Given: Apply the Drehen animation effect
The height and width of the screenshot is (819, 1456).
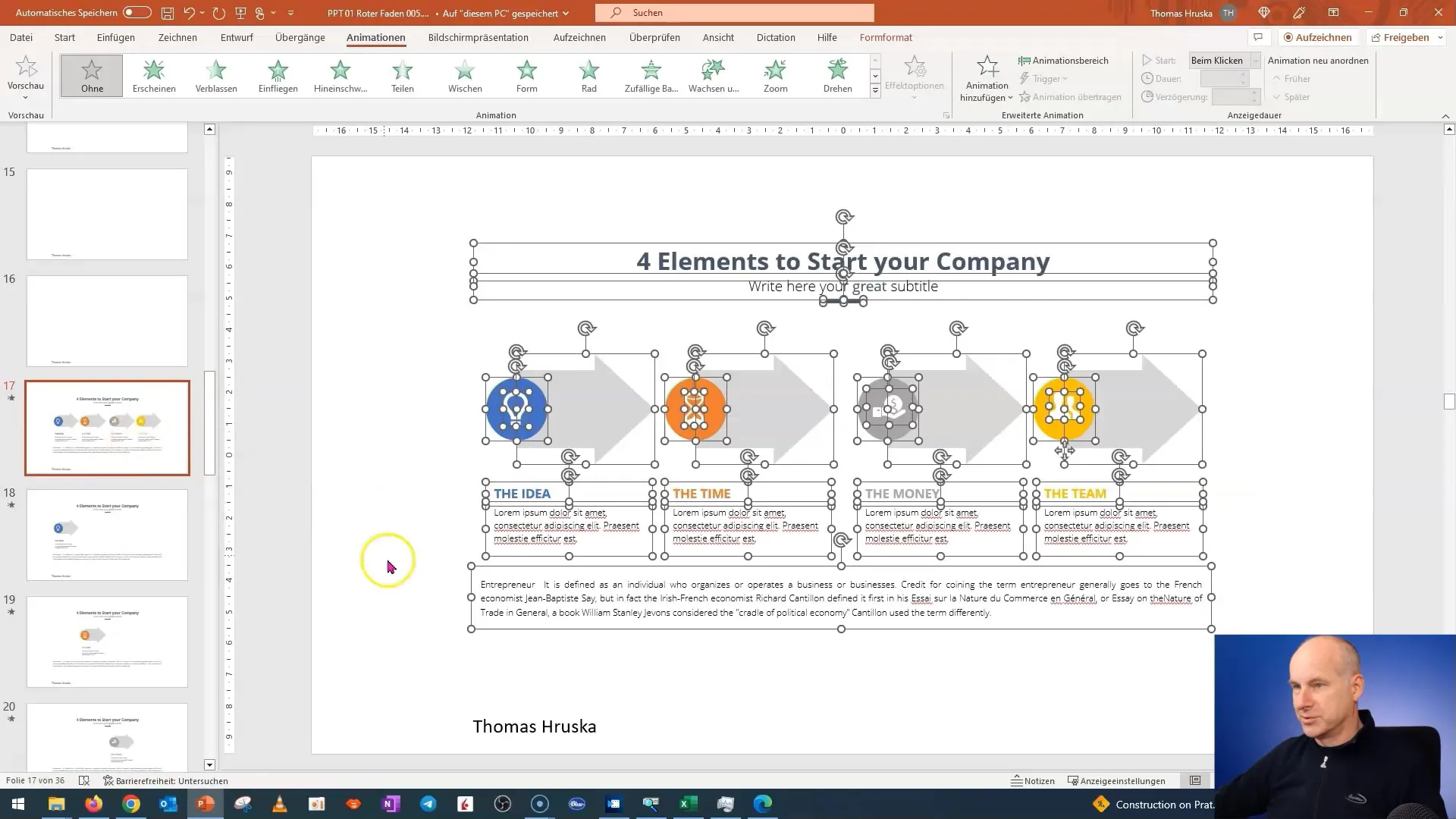Looking at the screenshot, I should 838,76.
